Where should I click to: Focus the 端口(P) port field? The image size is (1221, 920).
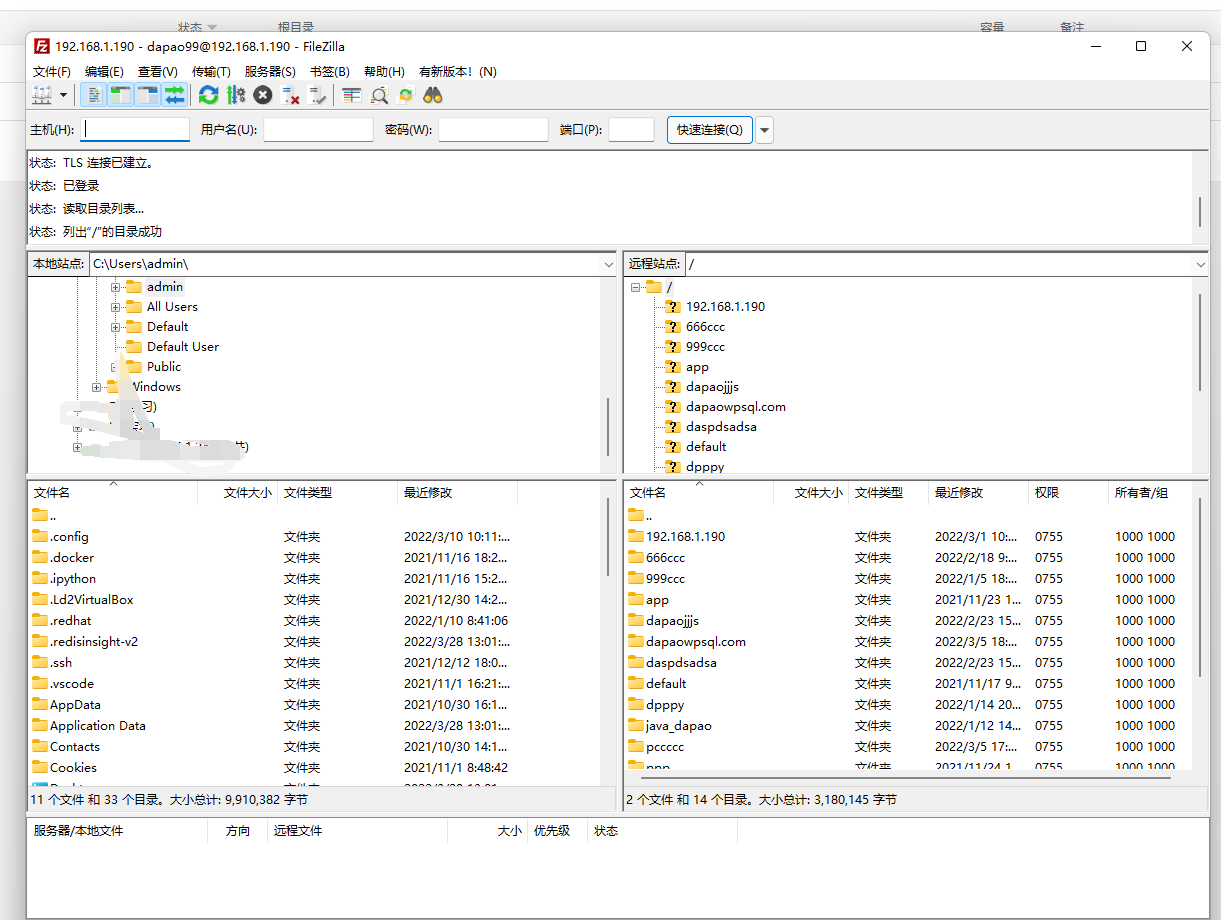click(x=631, y=130)
